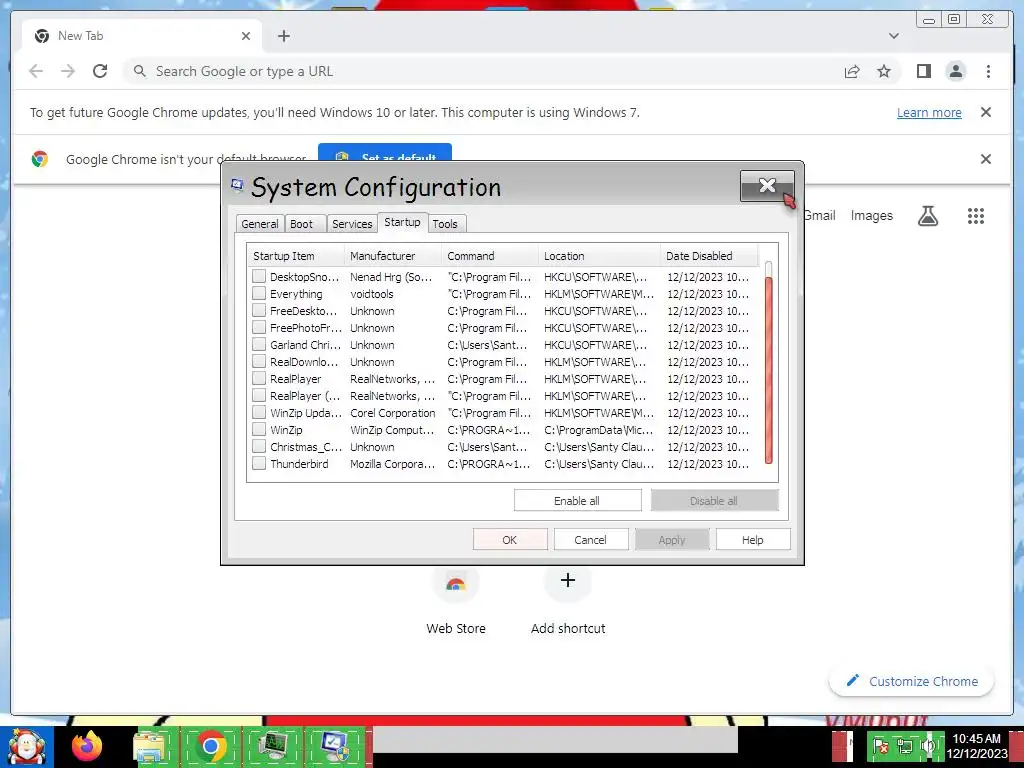Sort by the Location column header
The width and height of the screenshot is (1024, 768).
(600, 255)
